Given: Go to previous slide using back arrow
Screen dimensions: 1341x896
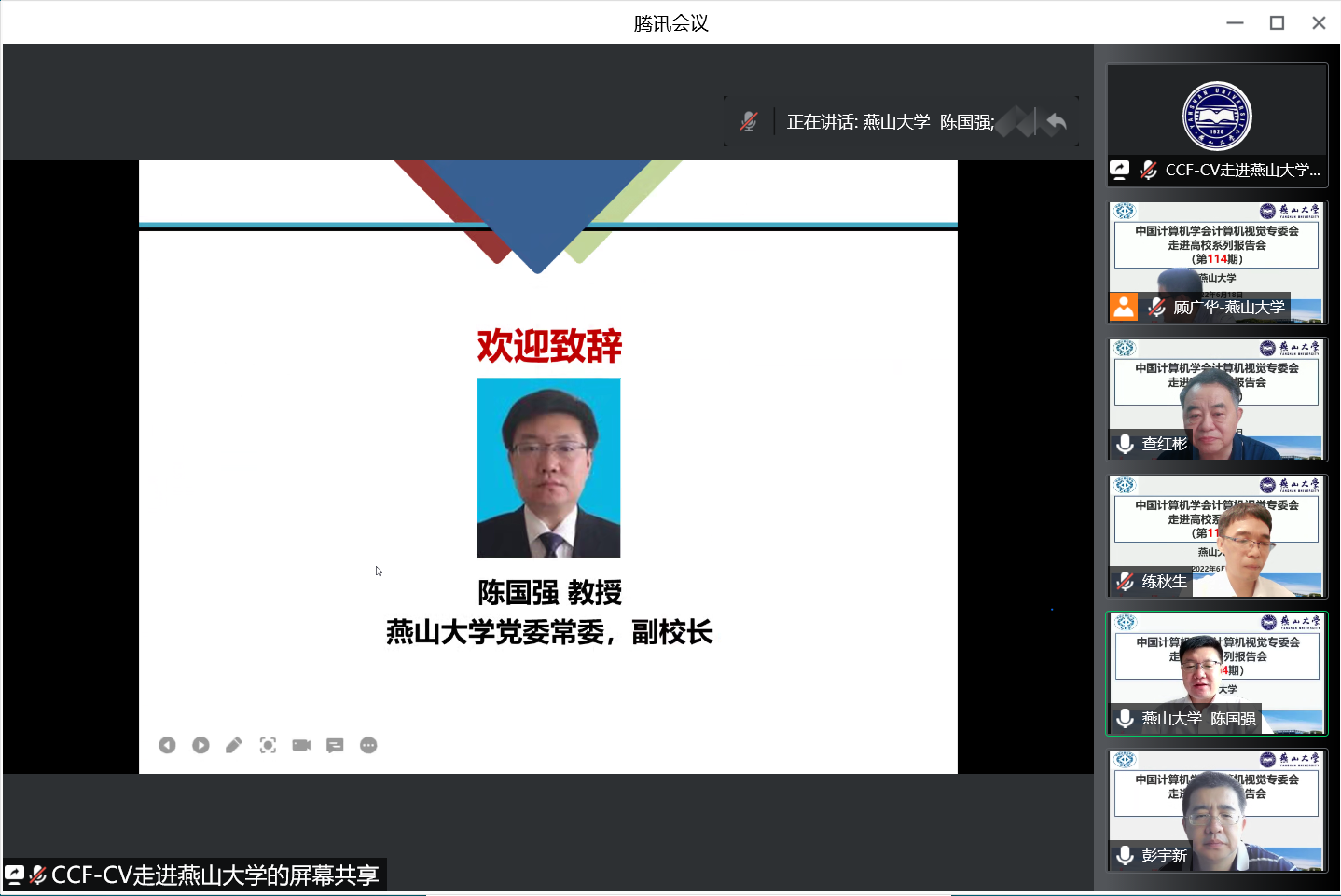Looking at the screenshot, I should click(x=167, y=745).
